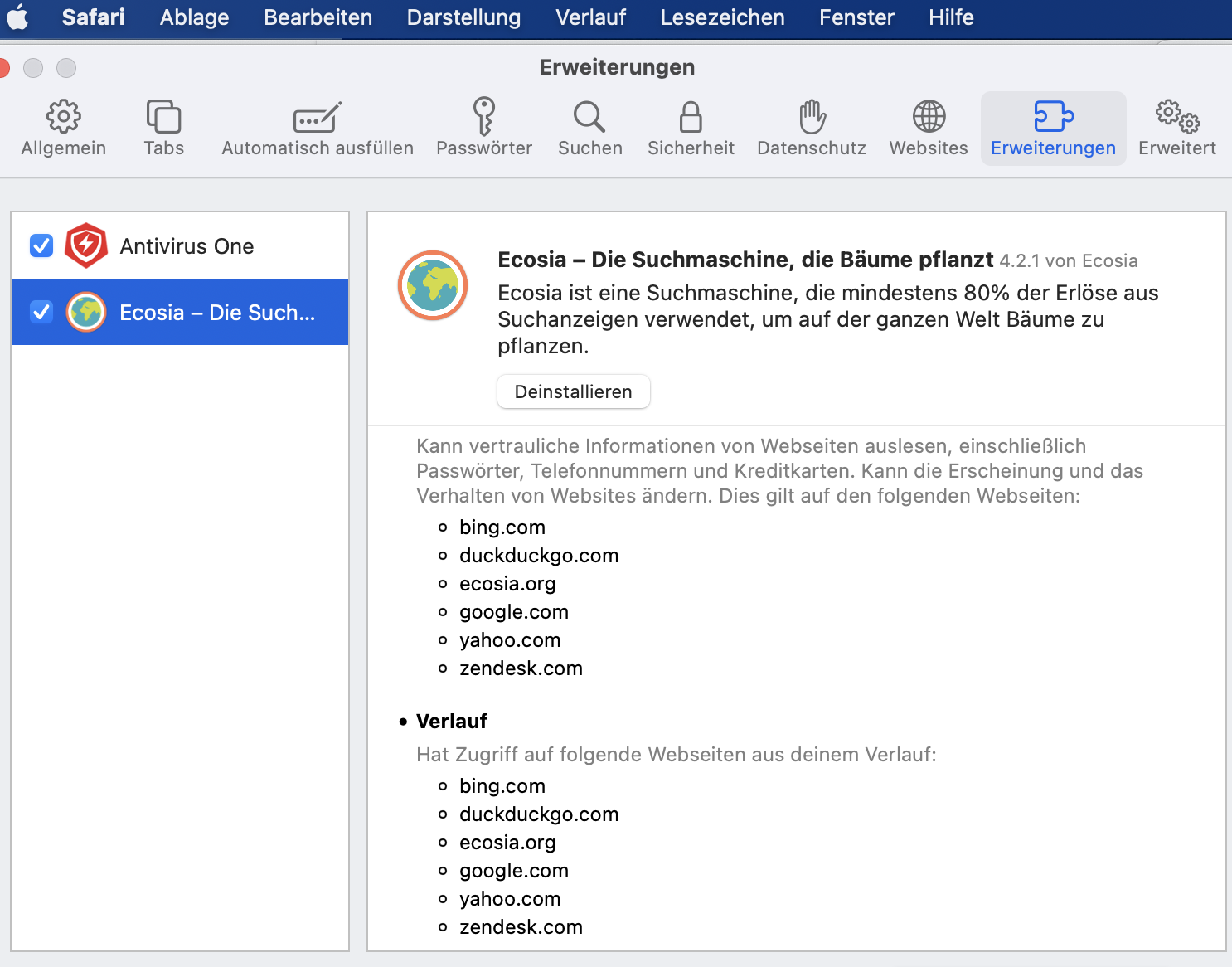Open the Automatisch ausfüllen pane
This screenshot has width=1232, height=967.
pos(318,129)
